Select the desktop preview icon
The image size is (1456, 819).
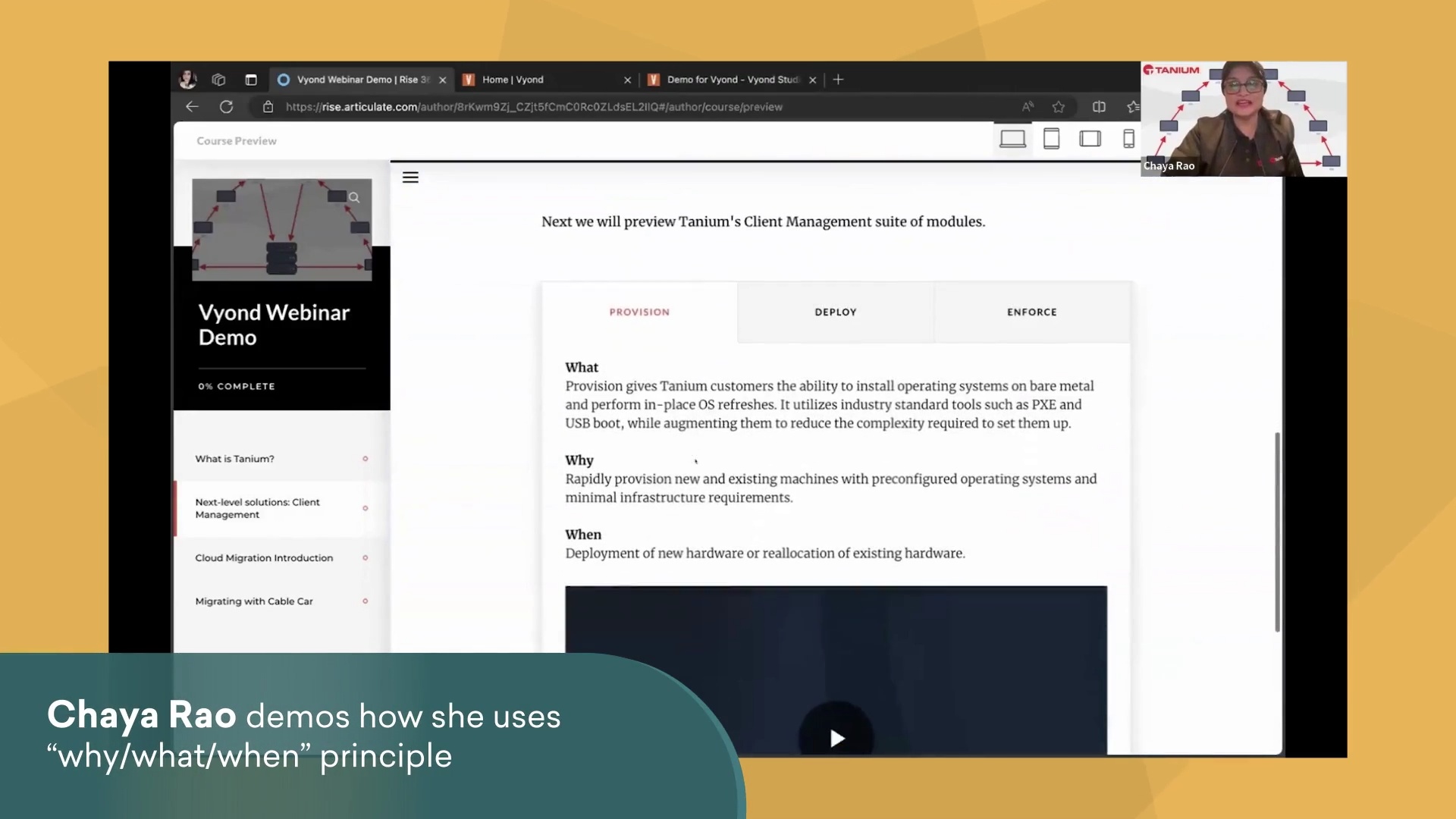(x=1012, y=138)
